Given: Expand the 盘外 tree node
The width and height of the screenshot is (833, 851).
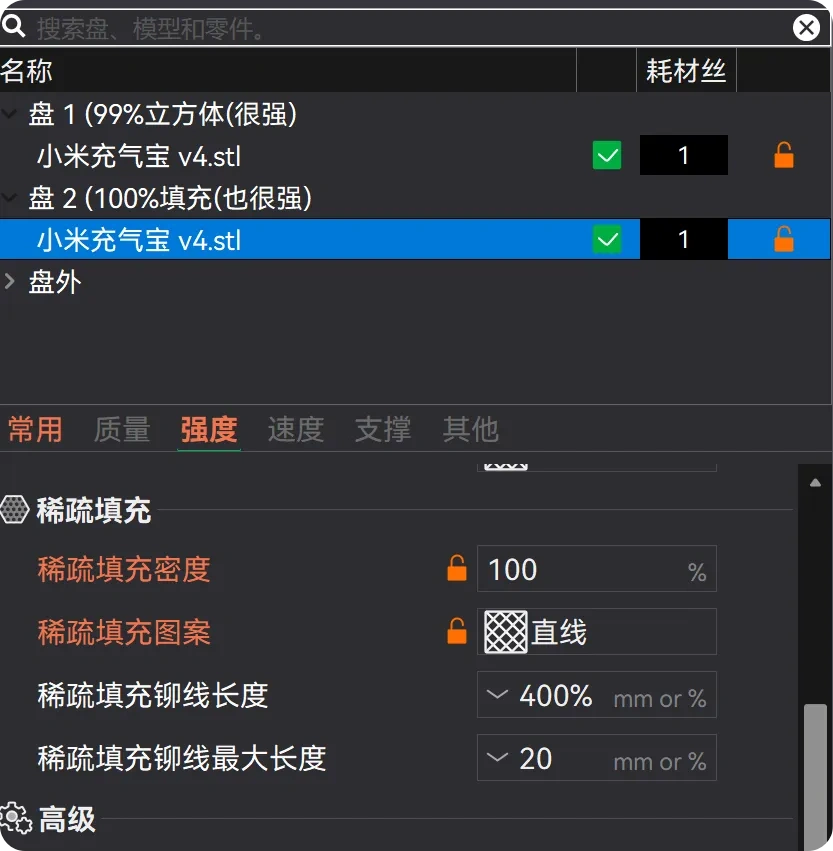Looking at the screenshot, I should tap(9, 281).
